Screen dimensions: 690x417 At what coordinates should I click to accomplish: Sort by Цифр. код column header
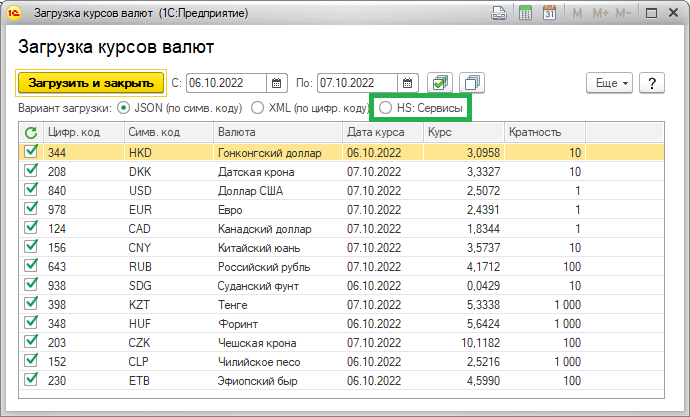84,132
